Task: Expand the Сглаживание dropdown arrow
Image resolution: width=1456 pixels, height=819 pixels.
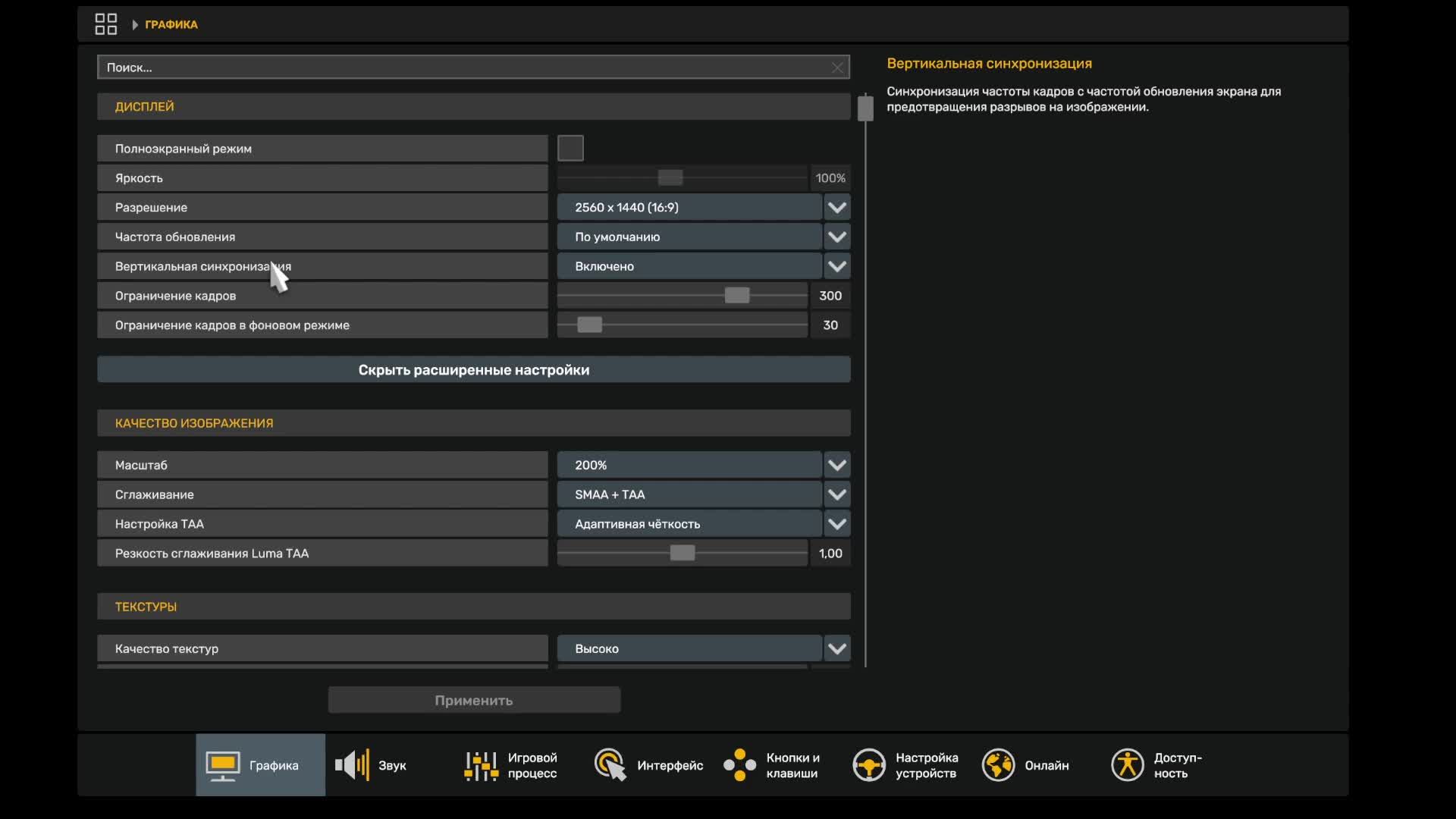Action: pos(837,494)
